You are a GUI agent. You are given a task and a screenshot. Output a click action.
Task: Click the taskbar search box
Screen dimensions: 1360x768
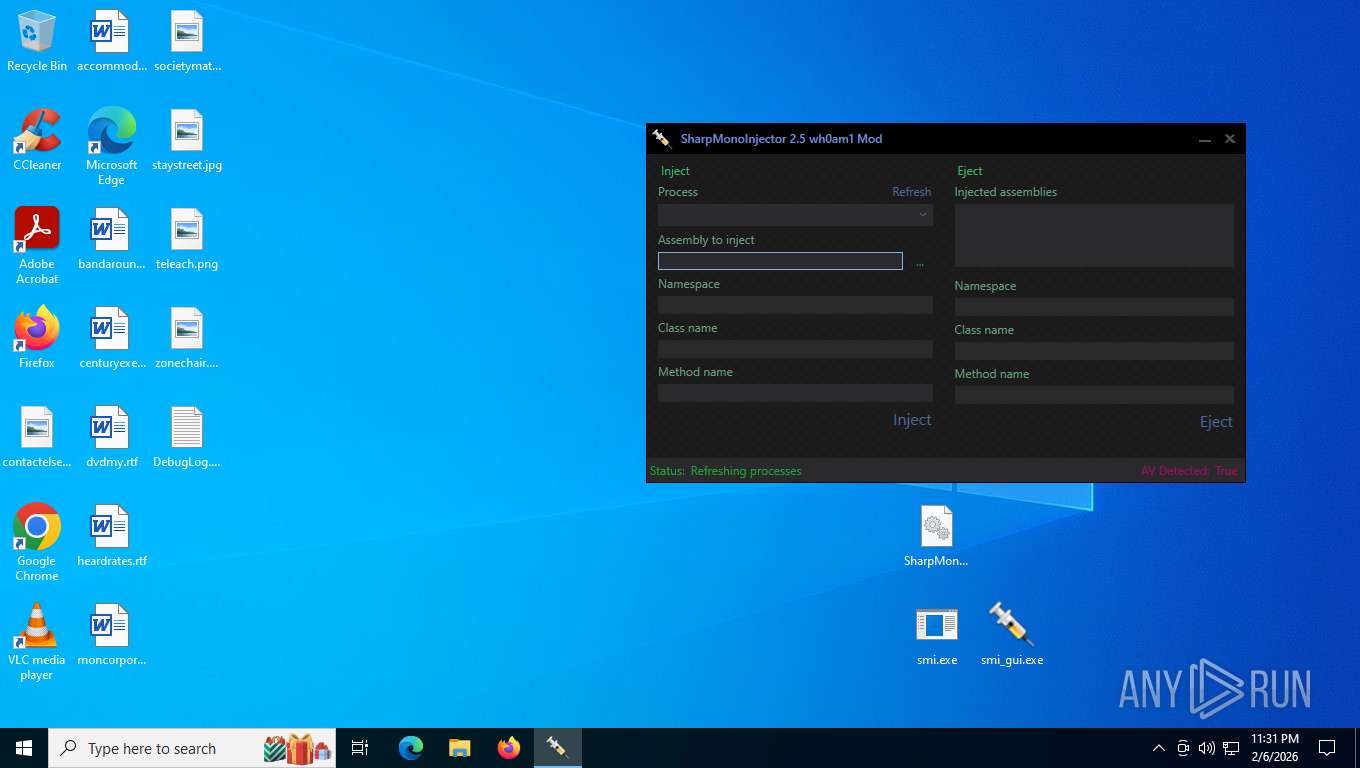click(192, 748)
